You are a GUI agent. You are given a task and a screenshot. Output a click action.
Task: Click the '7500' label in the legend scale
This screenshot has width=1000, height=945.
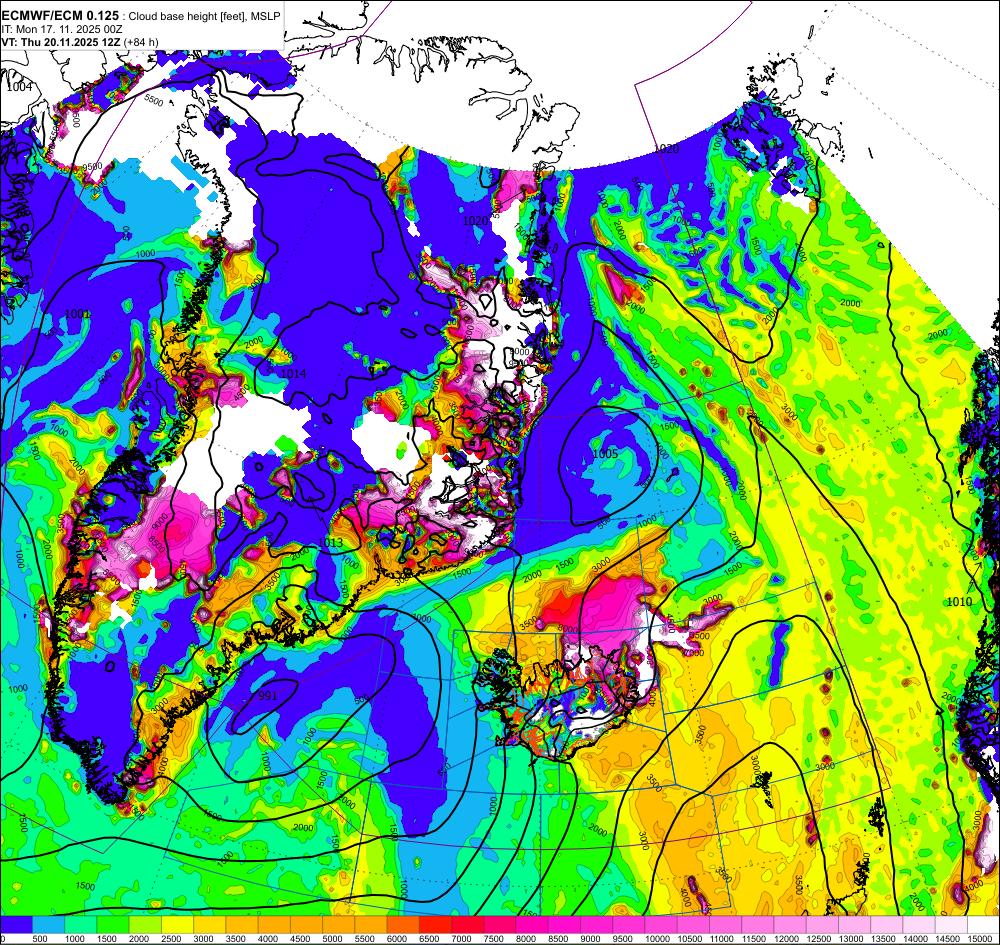(x=493, y=938)
